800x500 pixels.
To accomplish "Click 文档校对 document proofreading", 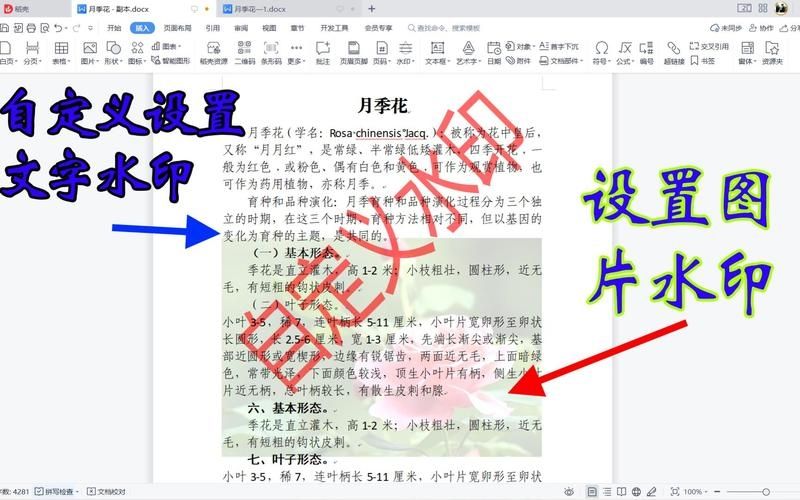I will [107, 492].
